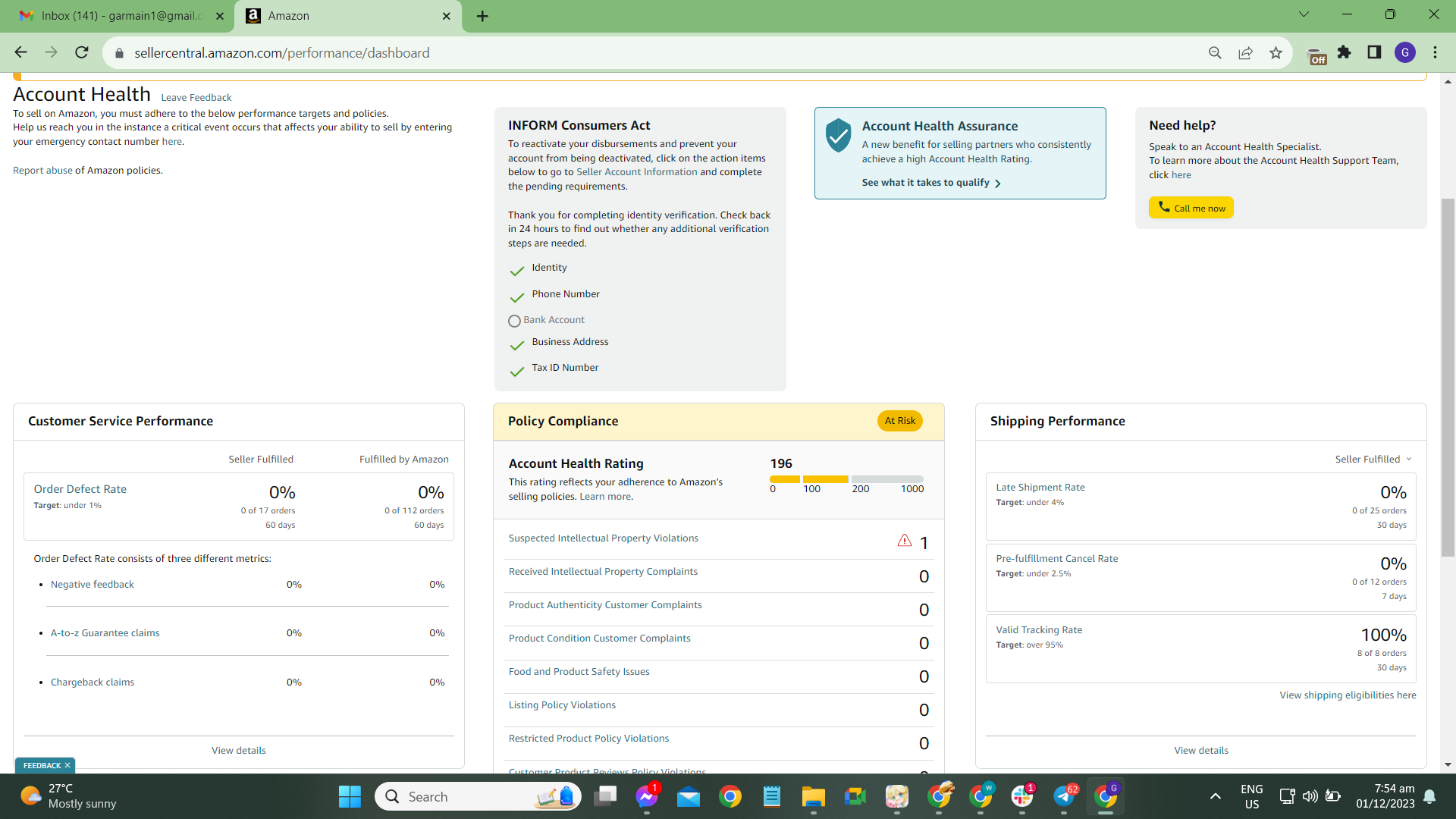
Task: Open the Extensions puzzle-piece menu
Action: pos(1345,52)
